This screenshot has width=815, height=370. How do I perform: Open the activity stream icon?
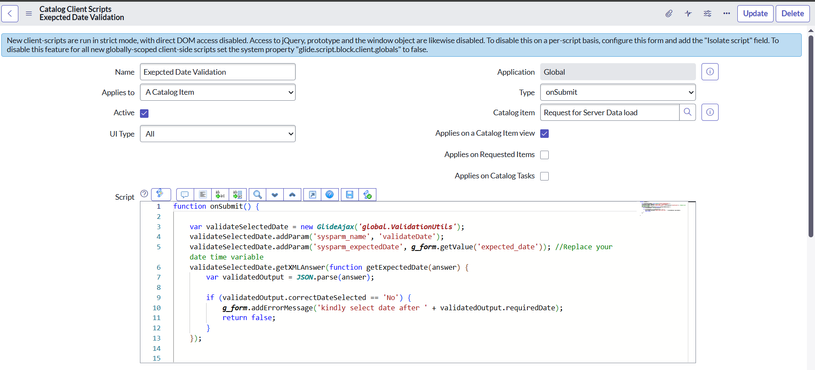pos(688,14)
